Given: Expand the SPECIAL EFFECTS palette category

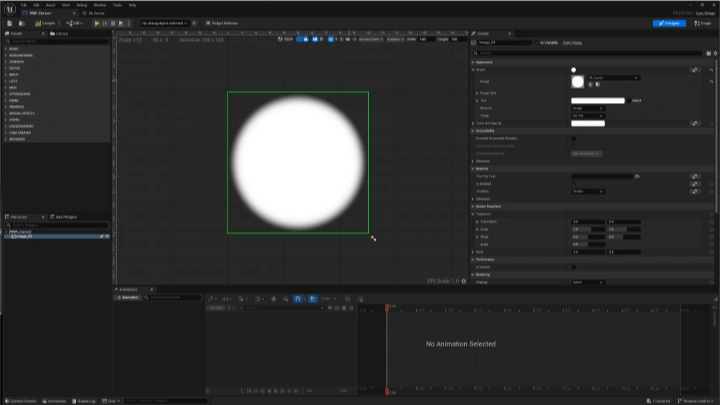Looking at the screenshot, I should coord(21,113).
